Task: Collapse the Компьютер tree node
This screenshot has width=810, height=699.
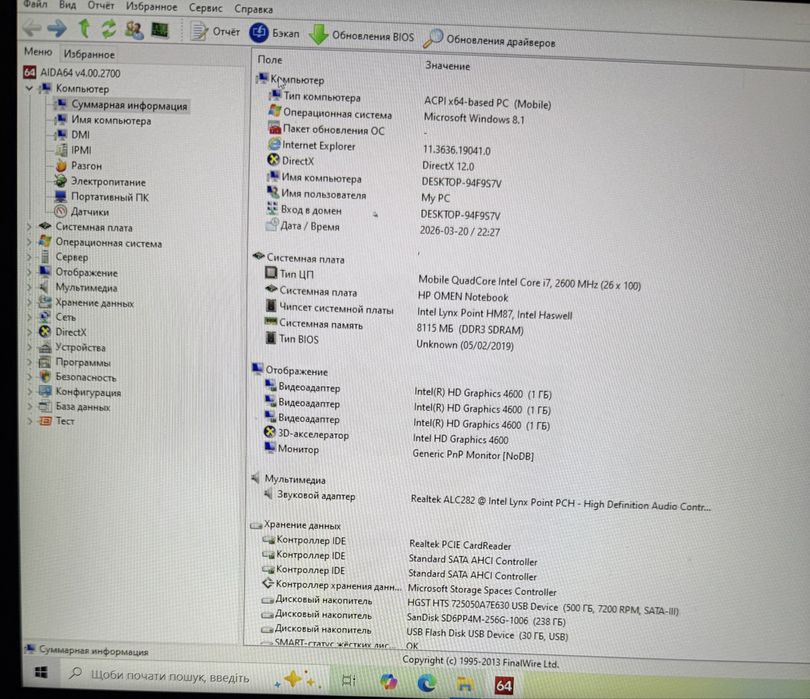Action: point(30,88)
